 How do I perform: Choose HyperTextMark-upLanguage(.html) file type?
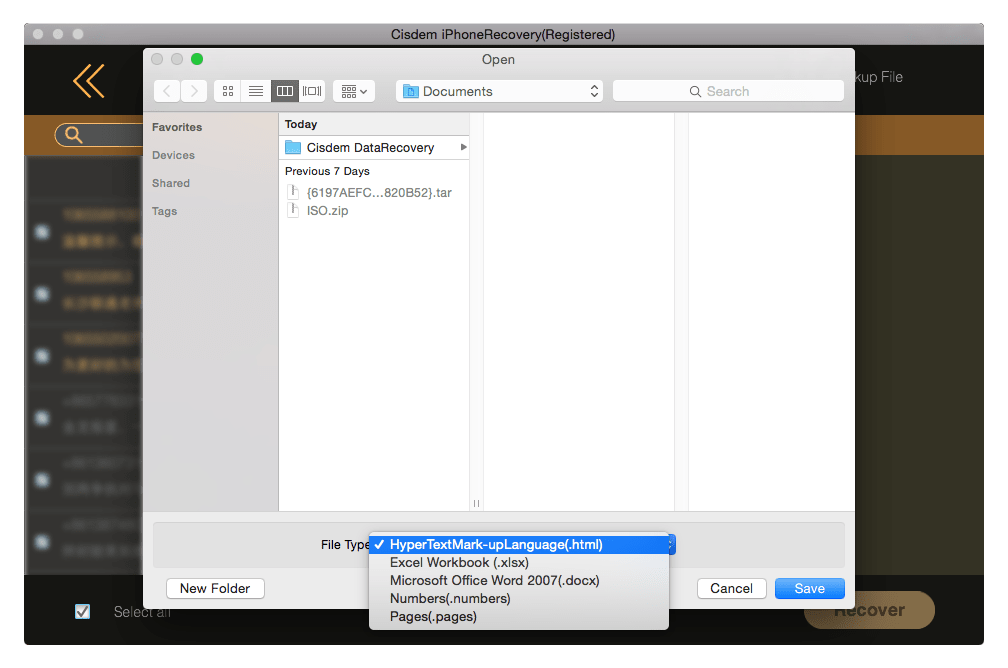[519, 545]
